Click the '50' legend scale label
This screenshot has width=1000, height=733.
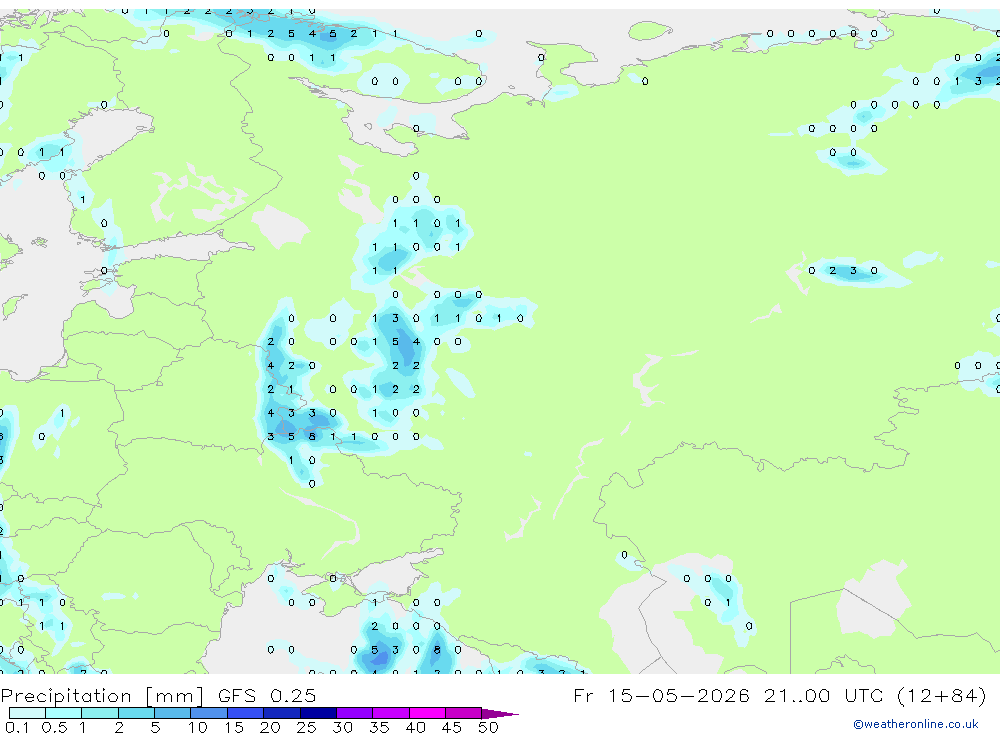click(x=488, y=727)
